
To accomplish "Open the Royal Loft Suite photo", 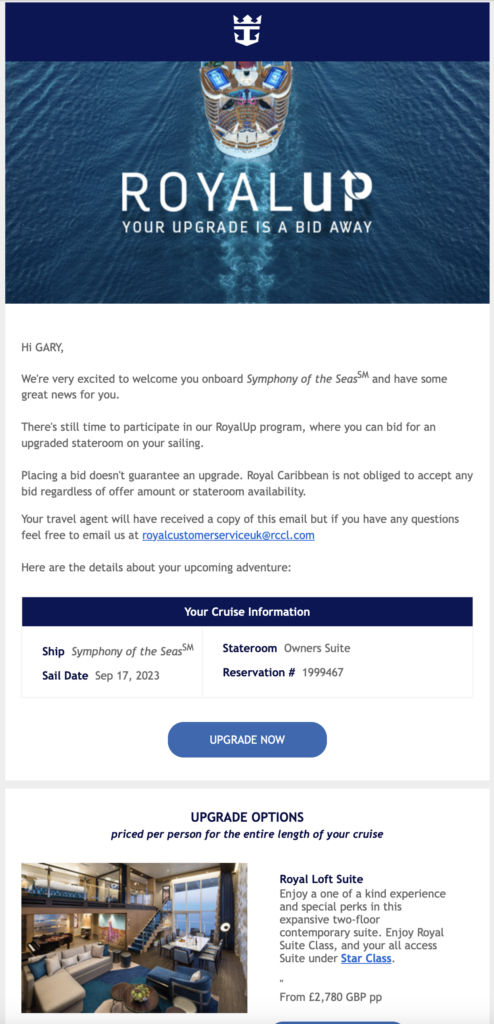I will pyautogui.click(x=134, y=938).
